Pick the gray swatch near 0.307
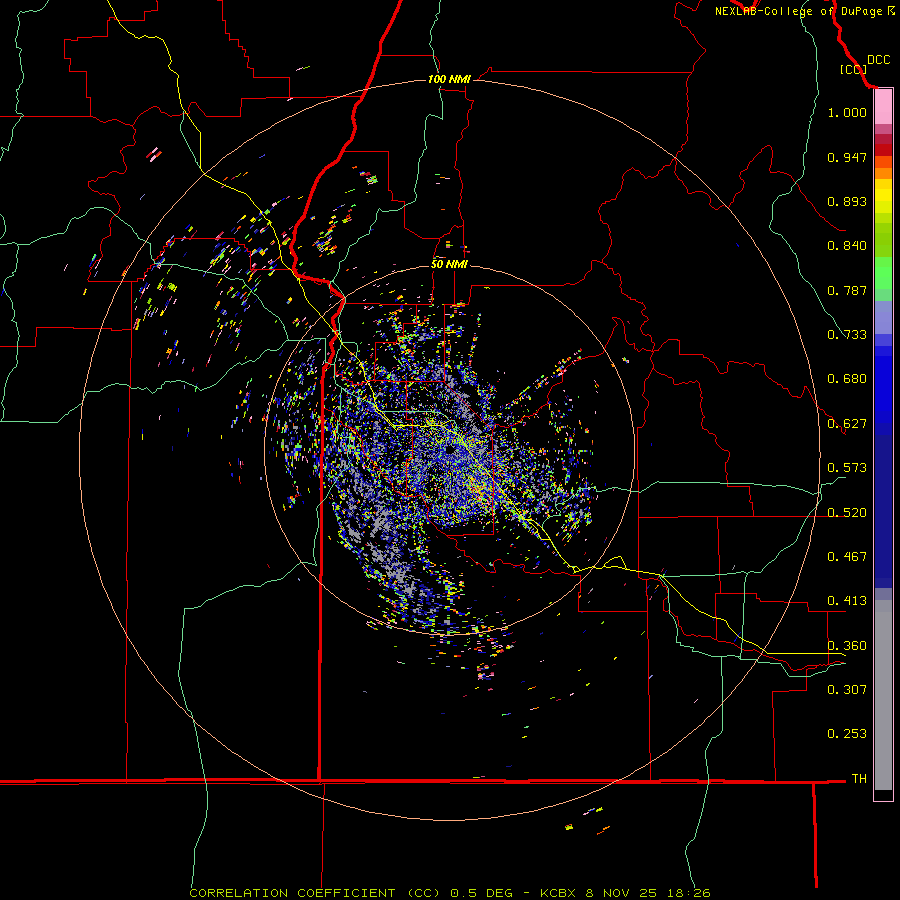The width and height of the screenshot is (900, 900). click(883, 695)
